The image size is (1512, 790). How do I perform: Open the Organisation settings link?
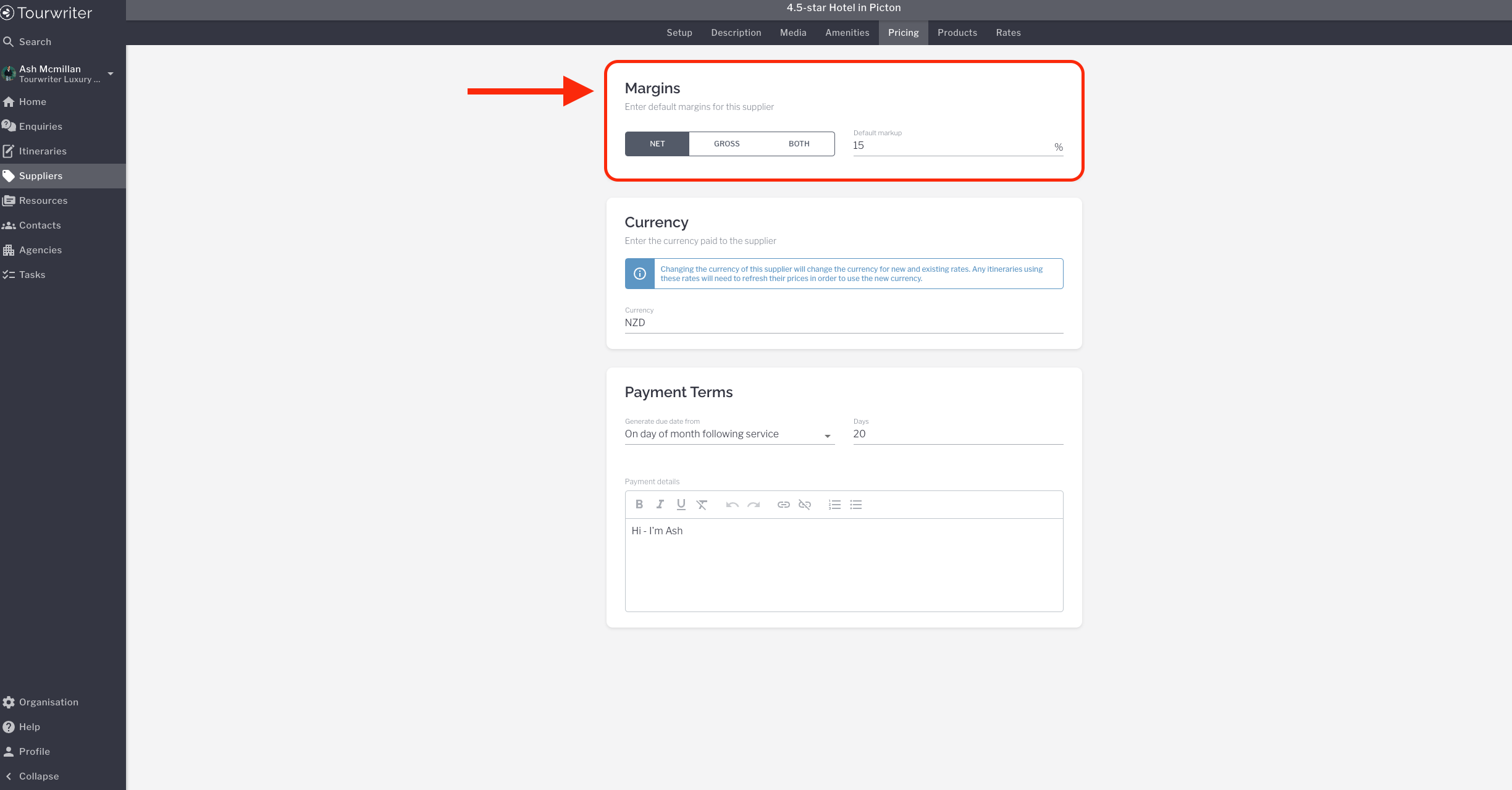48,702
